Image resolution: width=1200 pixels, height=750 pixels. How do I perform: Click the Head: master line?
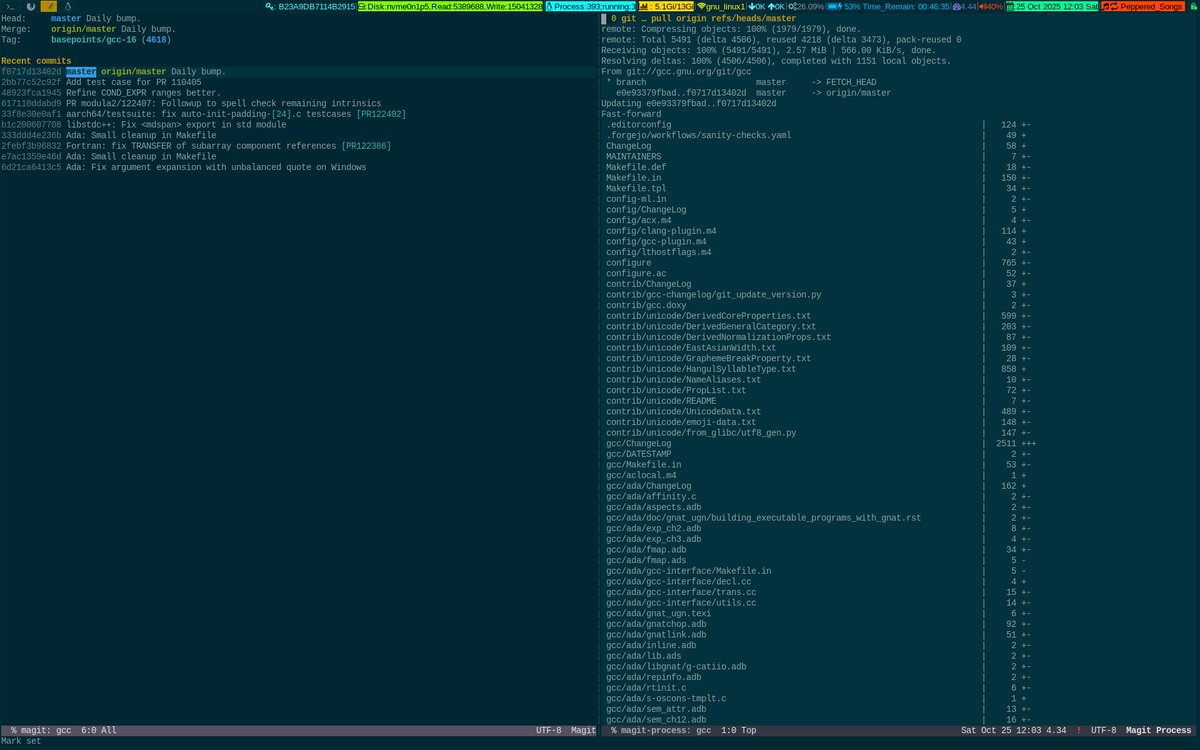tap(71, 19)
